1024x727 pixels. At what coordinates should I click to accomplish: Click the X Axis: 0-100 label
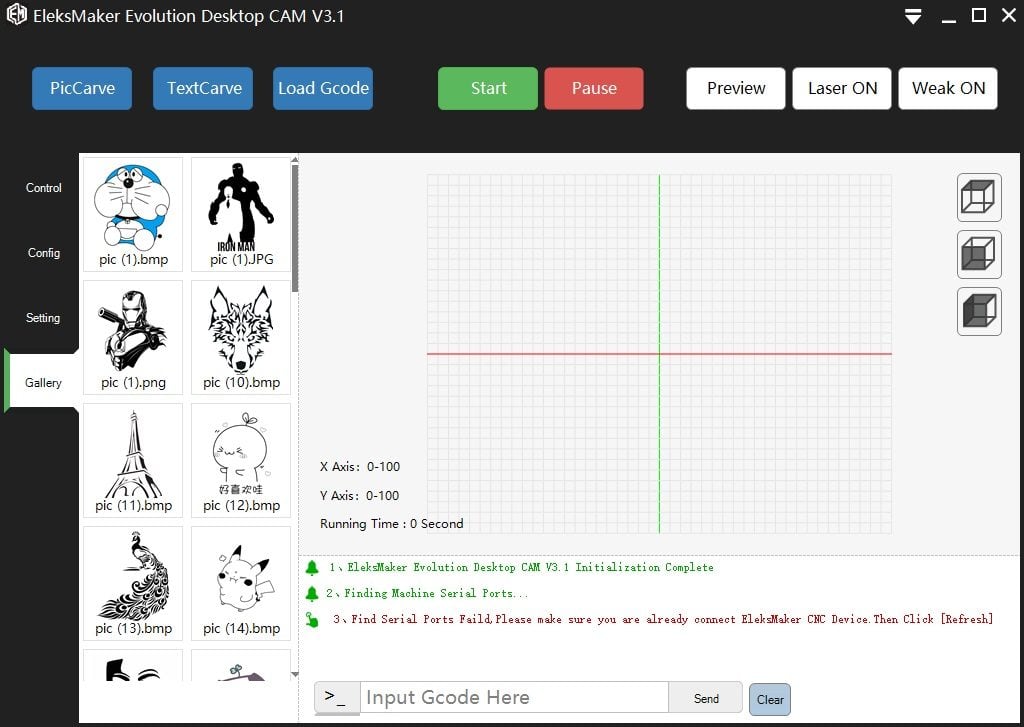click(x=360, y=467)
